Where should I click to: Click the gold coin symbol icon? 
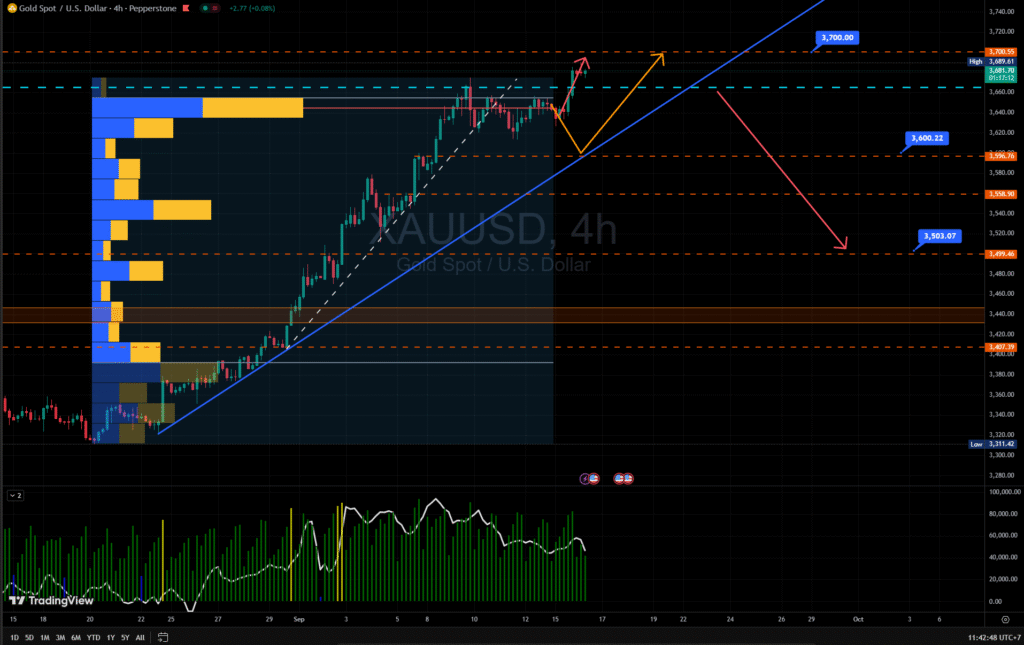(9, 7)
